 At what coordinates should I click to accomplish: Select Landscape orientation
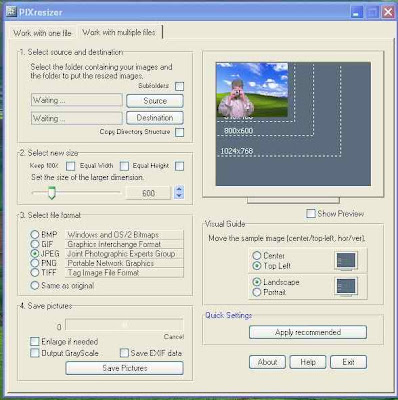tap(256, 282)
